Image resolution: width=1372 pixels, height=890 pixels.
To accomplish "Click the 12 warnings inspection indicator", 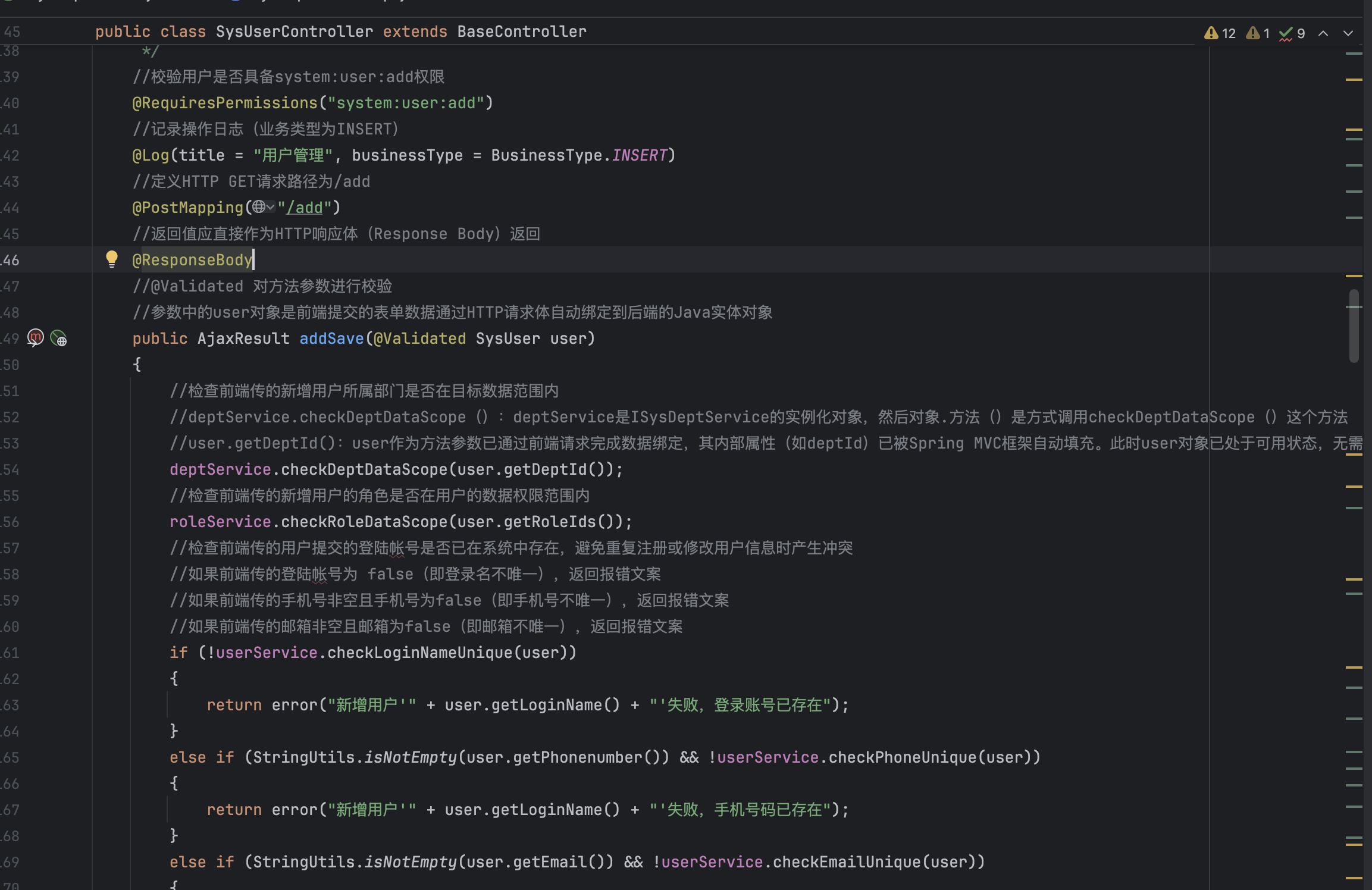I will coord(1220,33).
